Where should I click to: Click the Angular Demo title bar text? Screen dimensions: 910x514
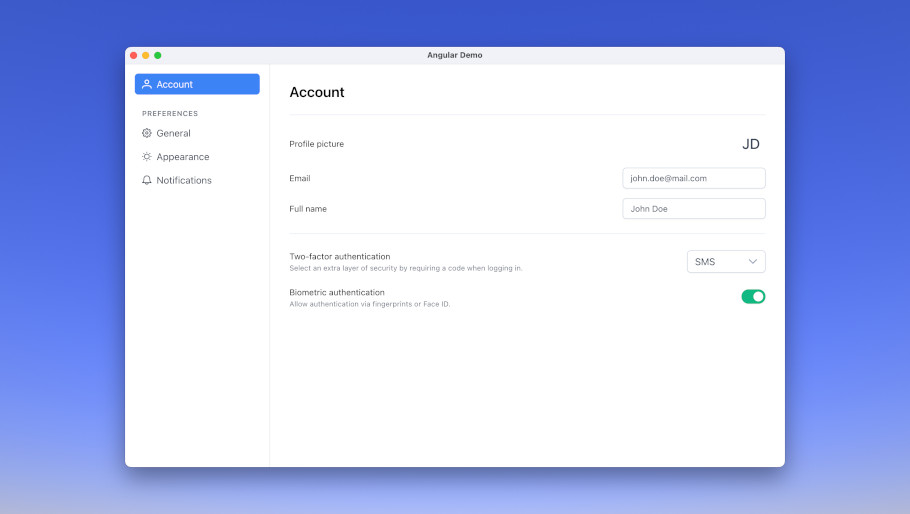455,55
